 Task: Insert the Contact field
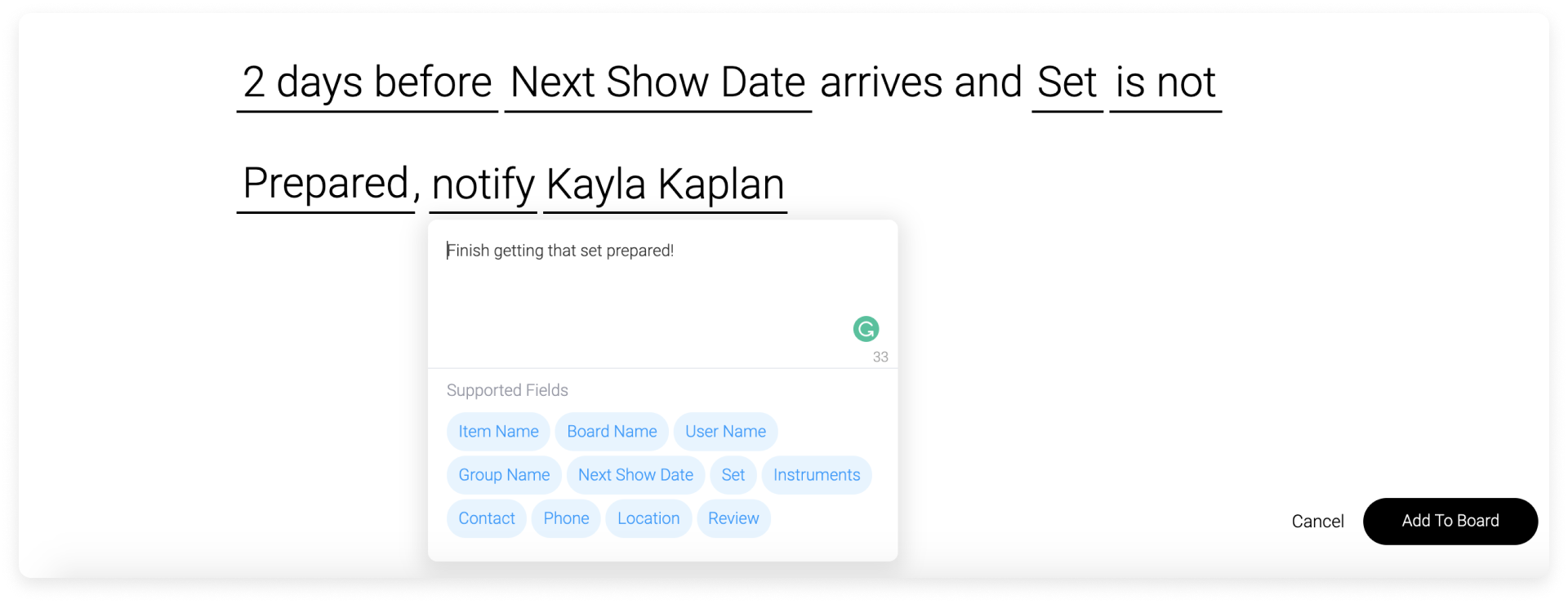[x=487, y=518]
